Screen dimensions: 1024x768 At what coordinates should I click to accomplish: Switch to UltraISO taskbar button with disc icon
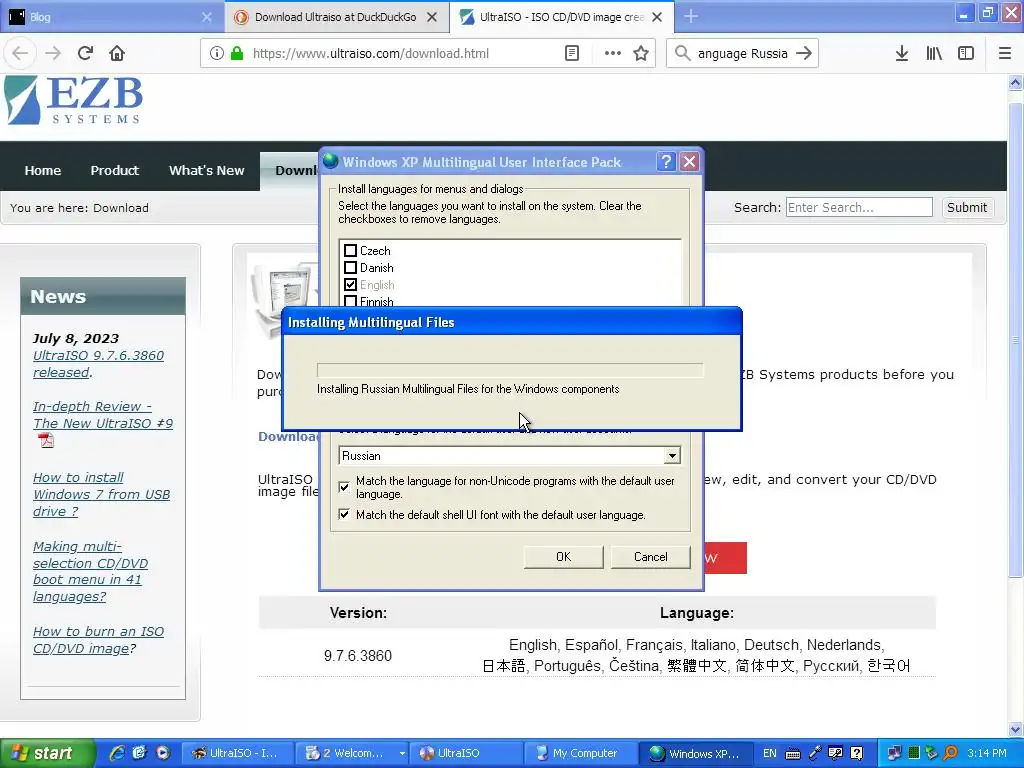[x=466, y=753]
